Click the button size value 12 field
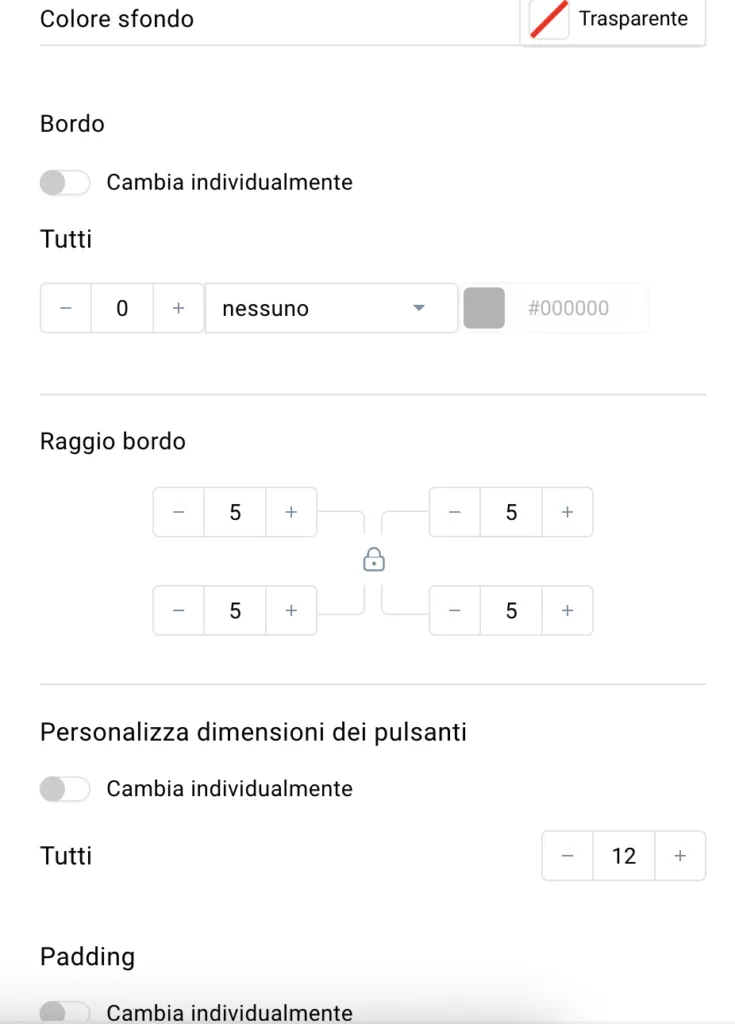The width and height of the screenshot is (735, 1024). [624, 856]
